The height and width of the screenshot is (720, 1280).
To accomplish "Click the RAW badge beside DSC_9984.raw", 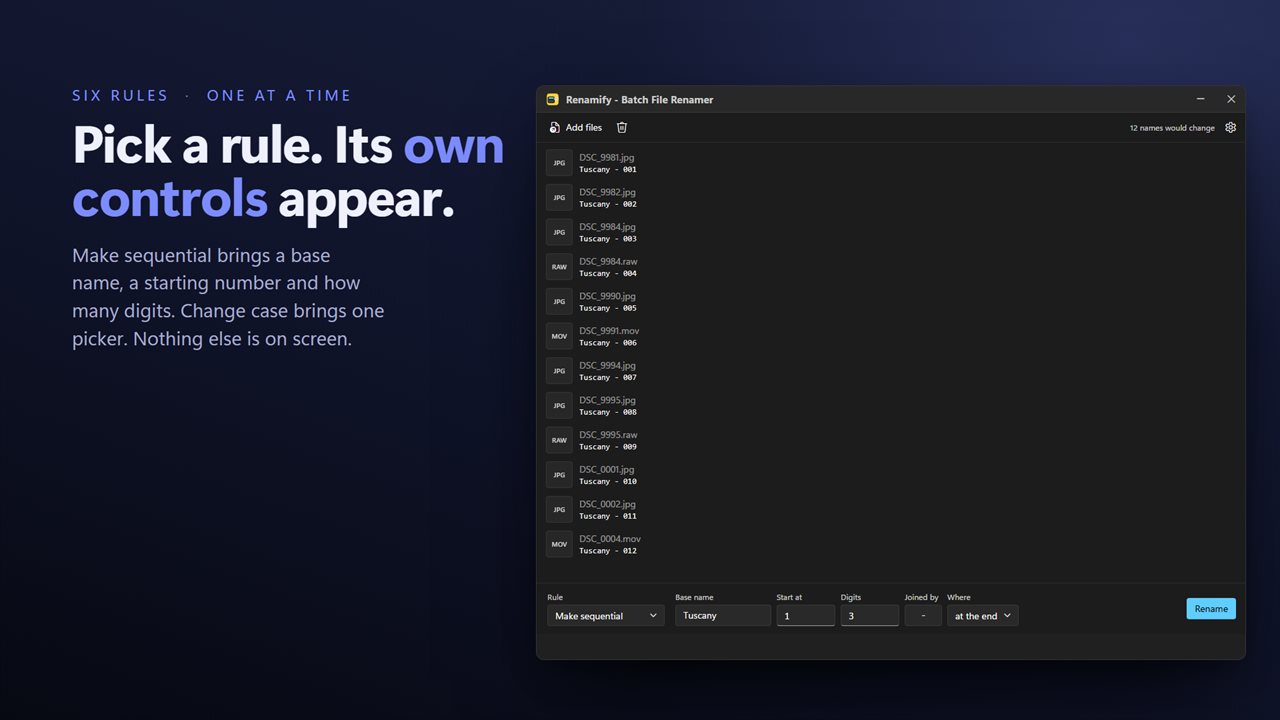I will tap(559, 267).
